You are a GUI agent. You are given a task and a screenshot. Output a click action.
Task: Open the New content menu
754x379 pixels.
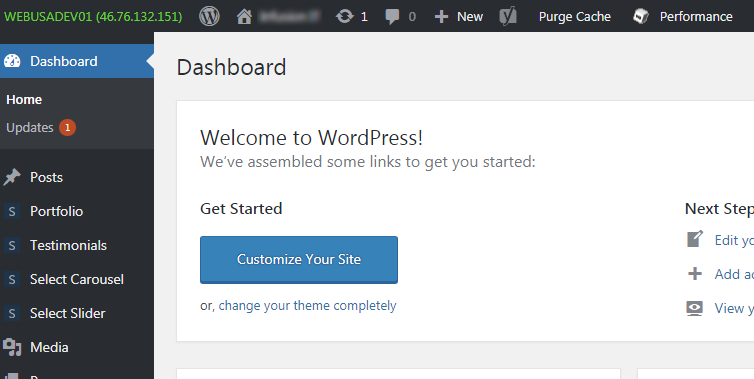[x=458, y=17]
